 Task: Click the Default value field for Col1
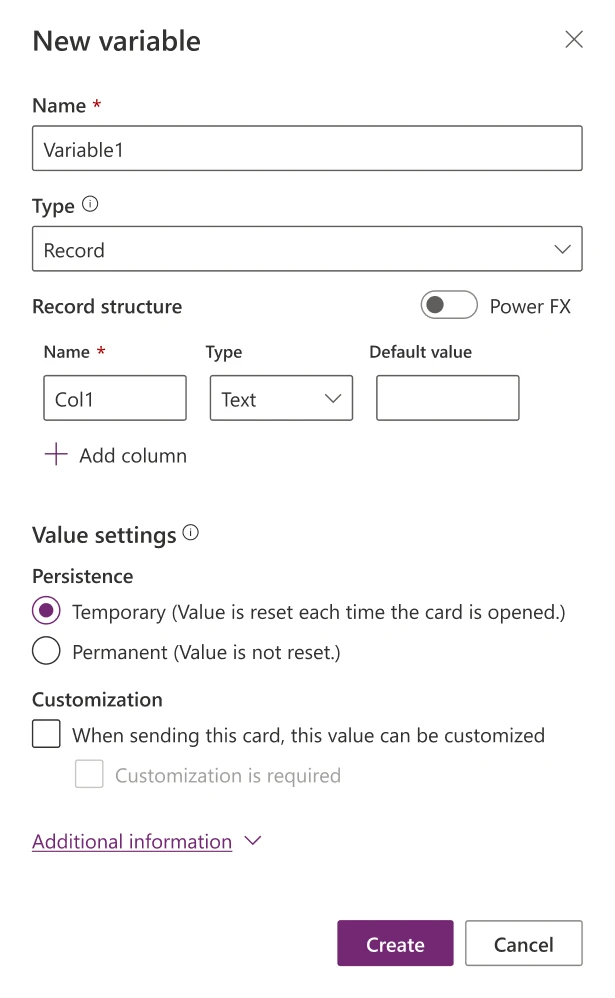(x=447, y=397)
